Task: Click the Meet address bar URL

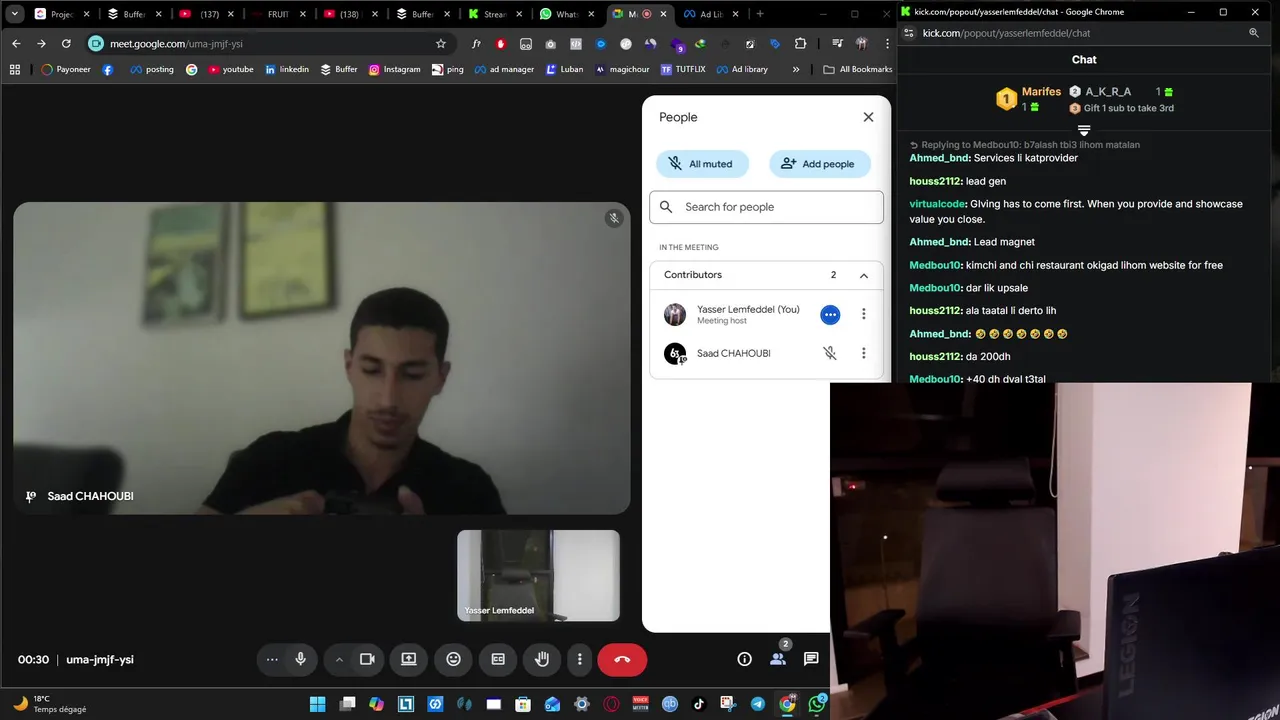Action: (x=176, y=44)
